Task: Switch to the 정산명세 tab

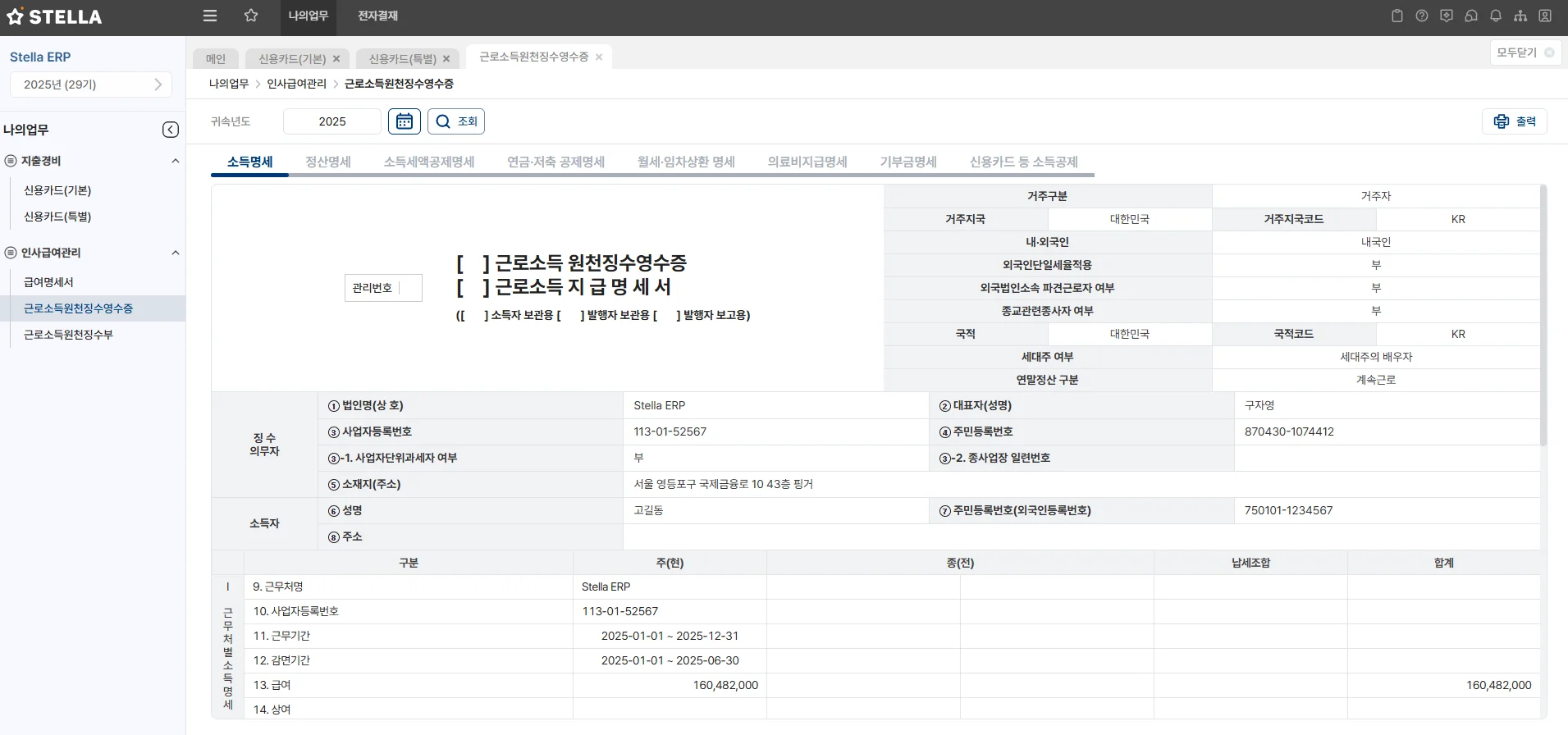Action: [x=327, y=162]
